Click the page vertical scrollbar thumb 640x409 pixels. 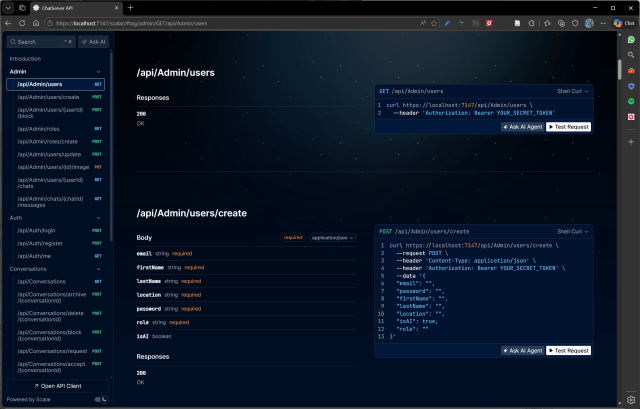620,69
